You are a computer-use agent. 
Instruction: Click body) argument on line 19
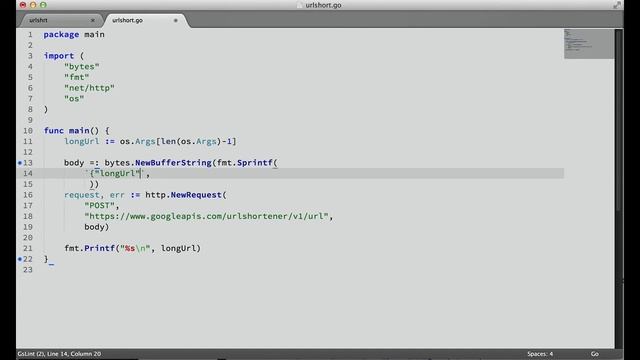coord(97,227)
